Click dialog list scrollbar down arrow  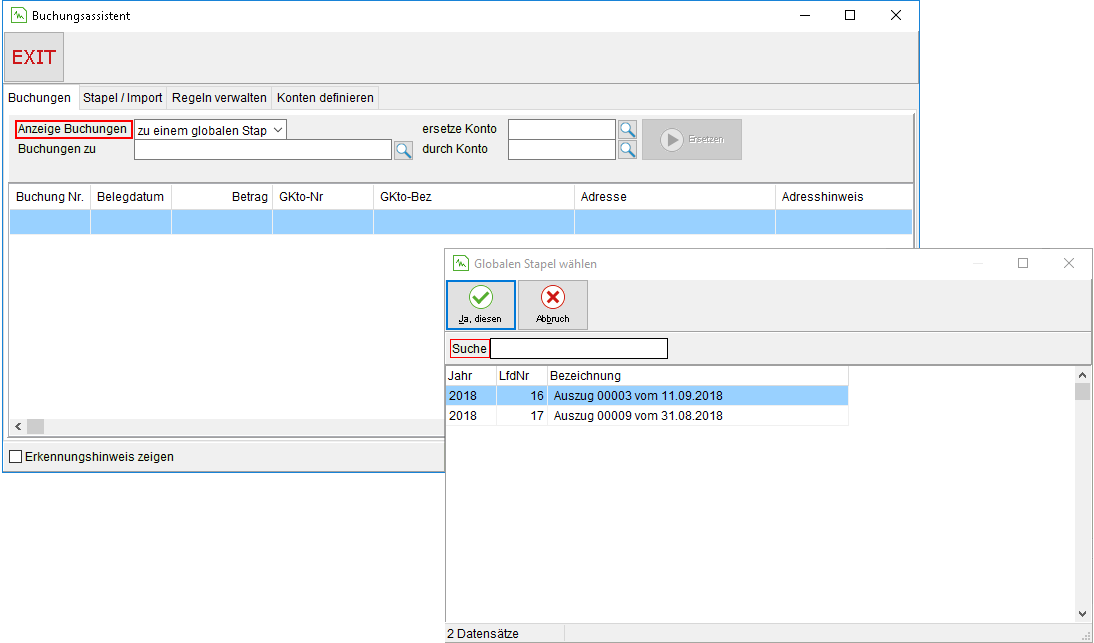click(x=1083, y=614)
